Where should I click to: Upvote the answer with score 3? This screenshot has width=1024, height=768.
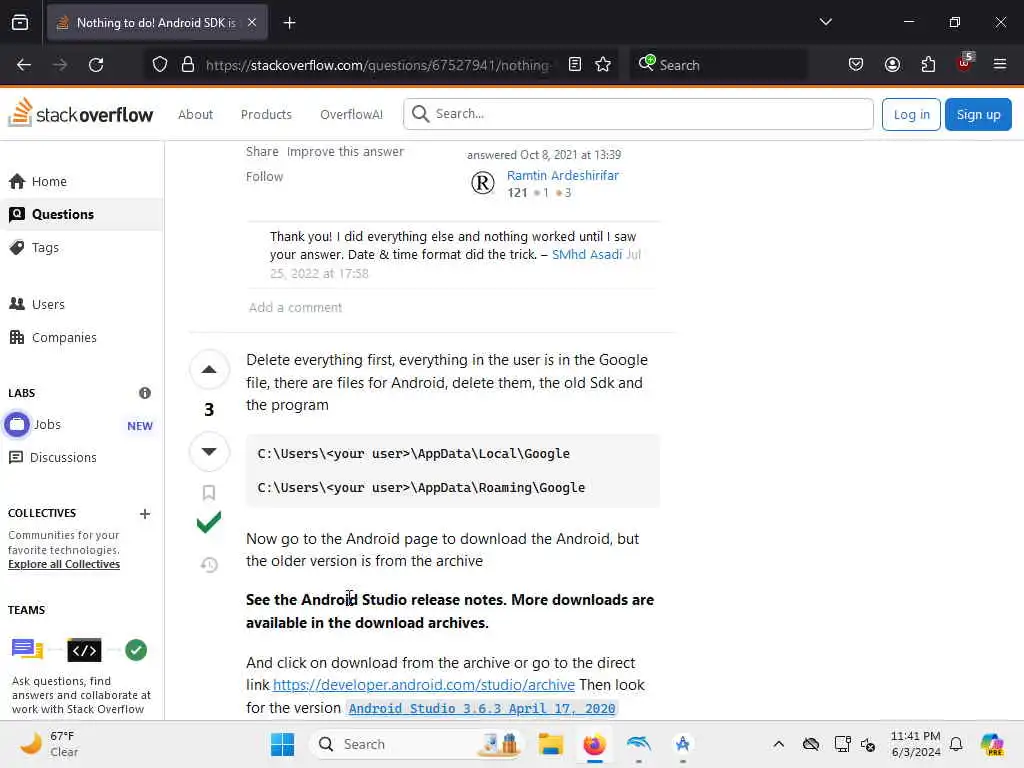[x=209, y=370]
